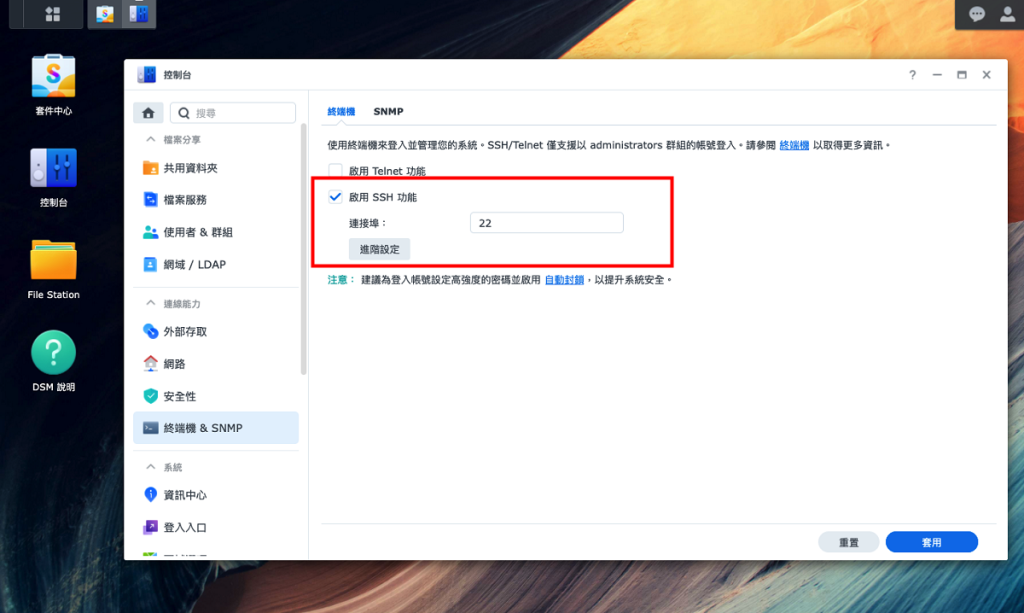Image resolution: width=1024 pixels, height=613 pixels.
Task: Click the Control Panel help question mark
Action: (912, 75)
